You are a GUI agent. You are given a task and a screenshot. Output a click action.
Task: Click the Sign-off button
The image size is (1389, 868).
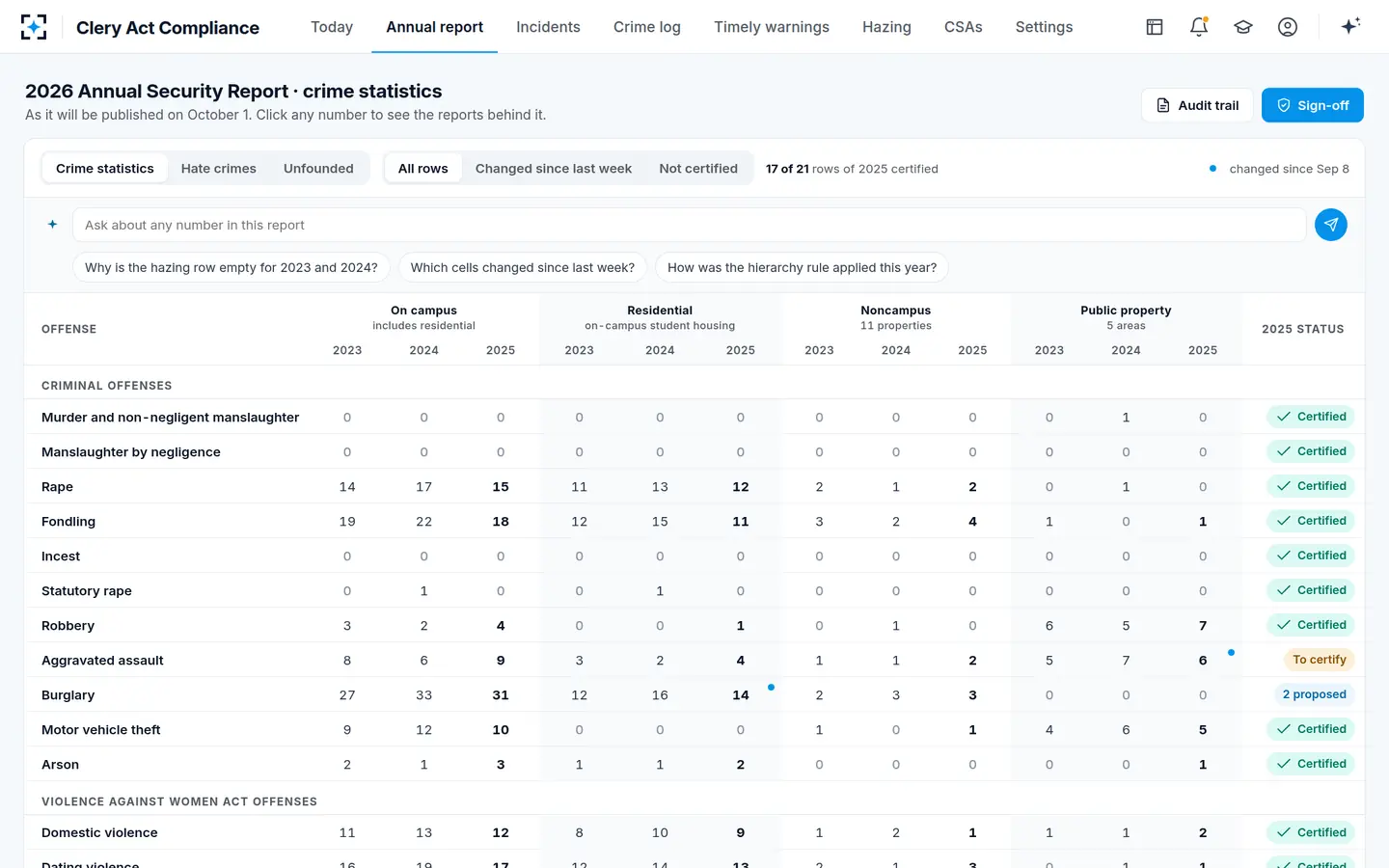click(x=1313, y=105)
